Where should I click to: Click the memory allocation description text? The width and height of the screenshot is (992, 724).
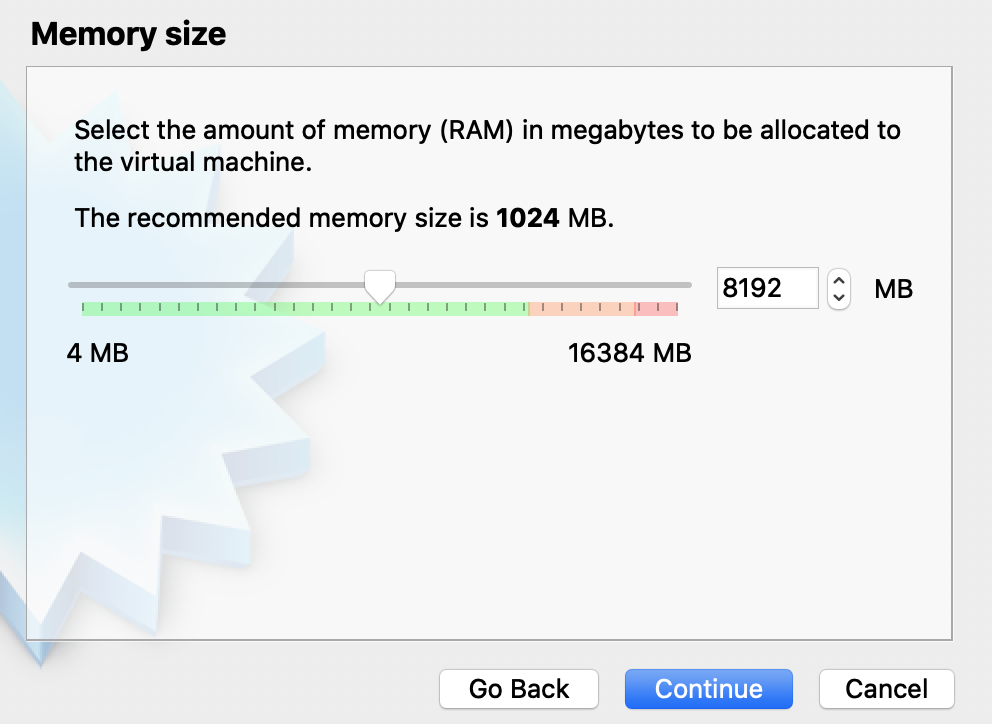[487, 146]
